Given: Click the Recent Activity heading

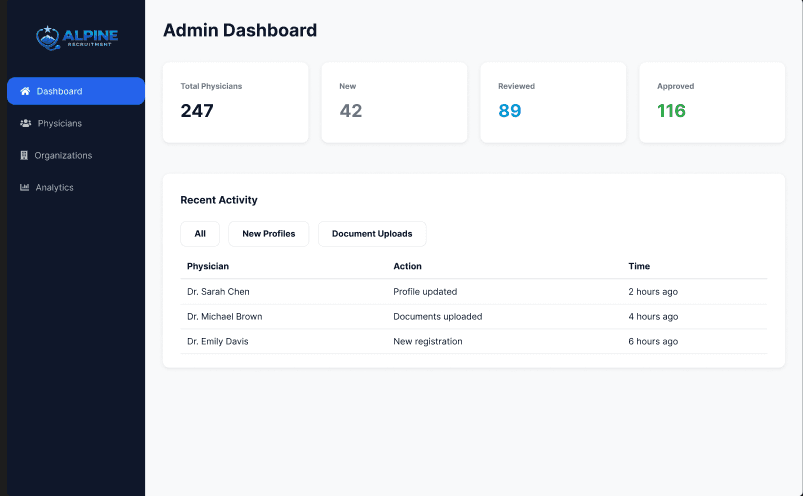Looking at the screenshot, I should click(x=219, y=200).
